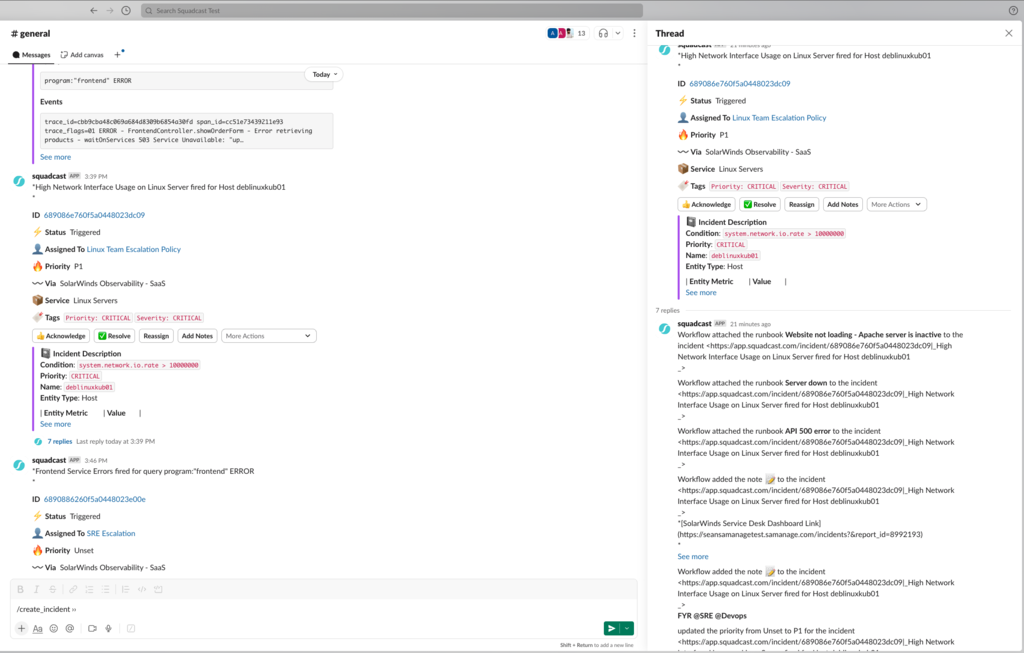Apply code block formatting in composer
The image size is (1024, 653).
click(x=158, y=589)
